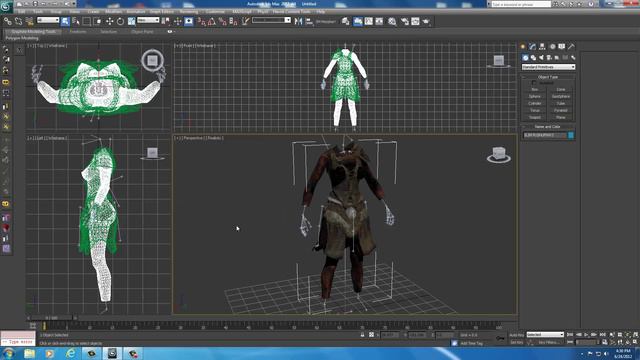Toggle 3D Snaps
The height and width of the screenshot is (360, 640).
(201, 21)
